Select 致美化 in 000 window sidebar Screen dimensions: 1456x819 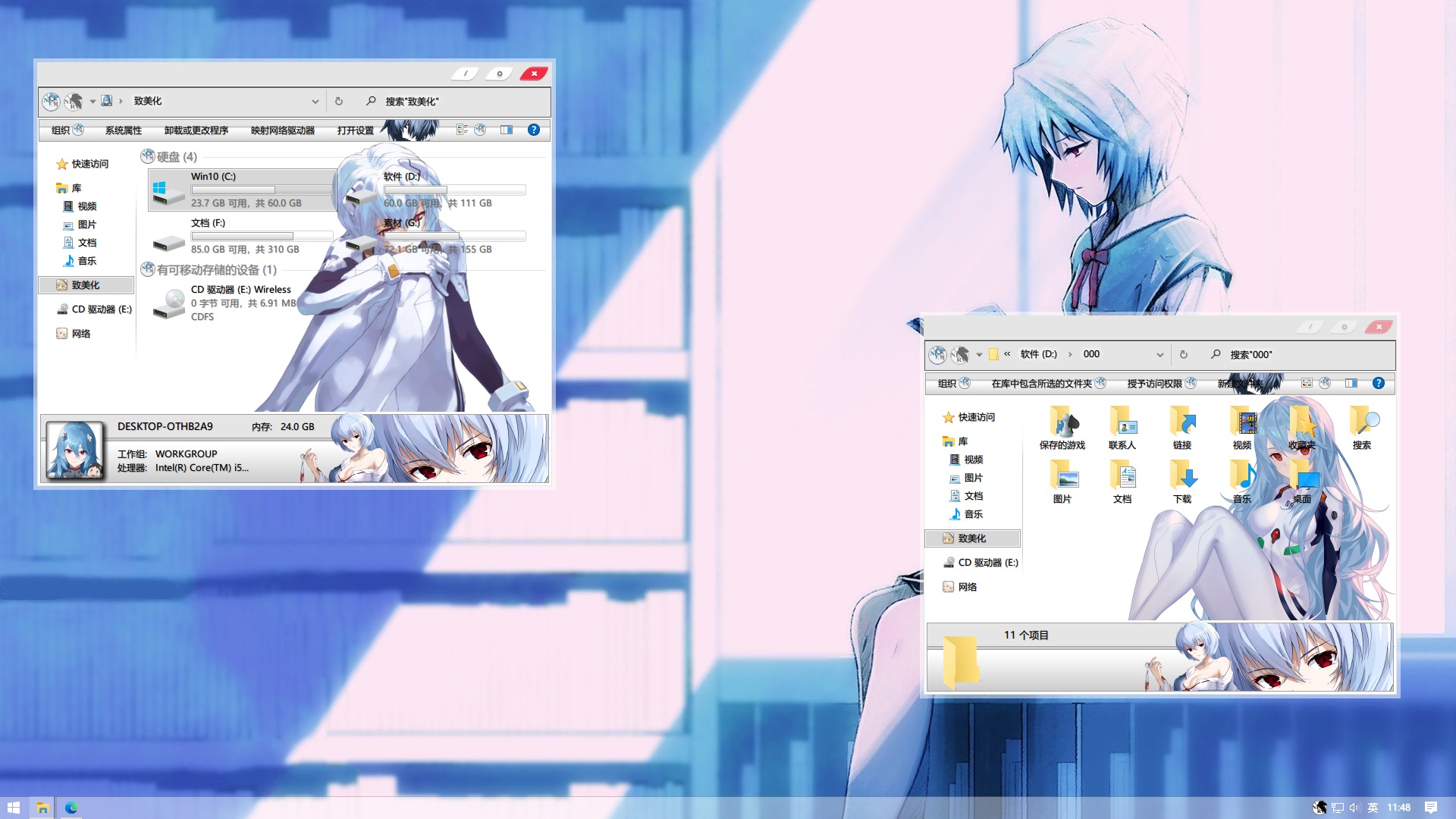tap(973, 538)
